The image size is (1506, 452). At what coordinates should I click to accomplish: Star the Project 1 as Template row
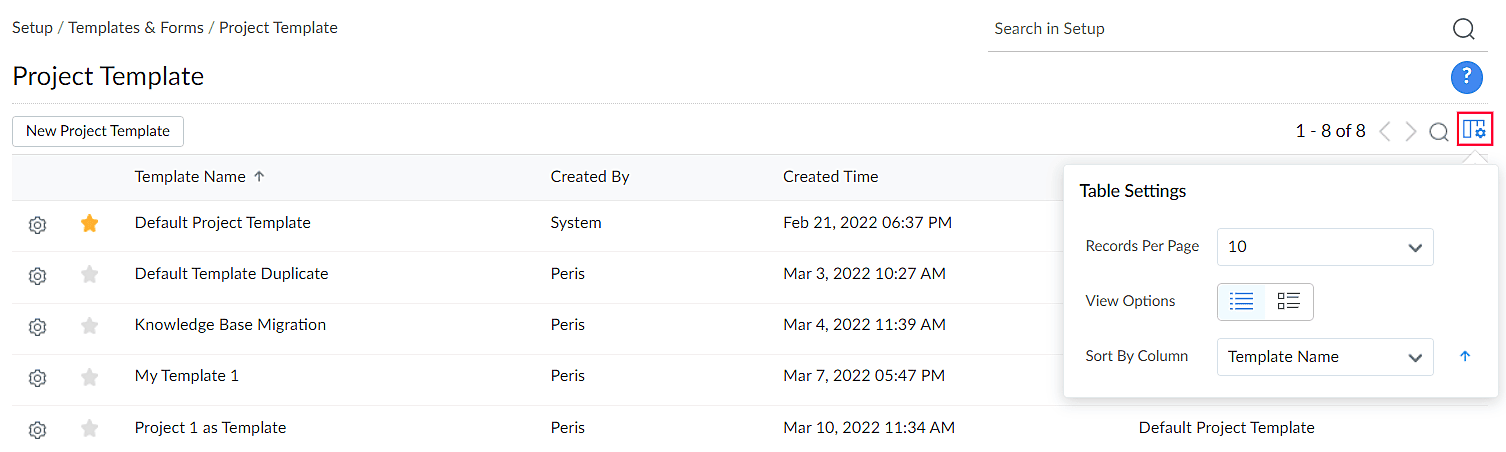click(90, 429)
